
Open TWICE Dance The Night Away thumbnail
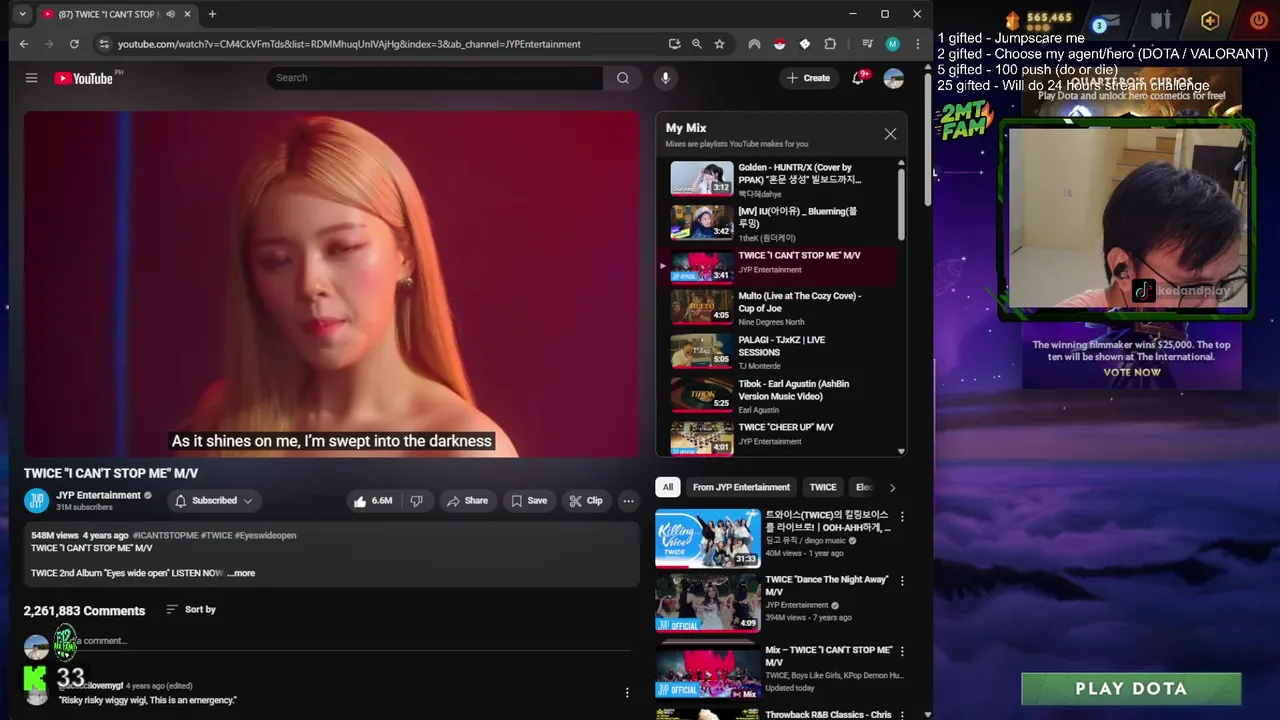(708, 602)
